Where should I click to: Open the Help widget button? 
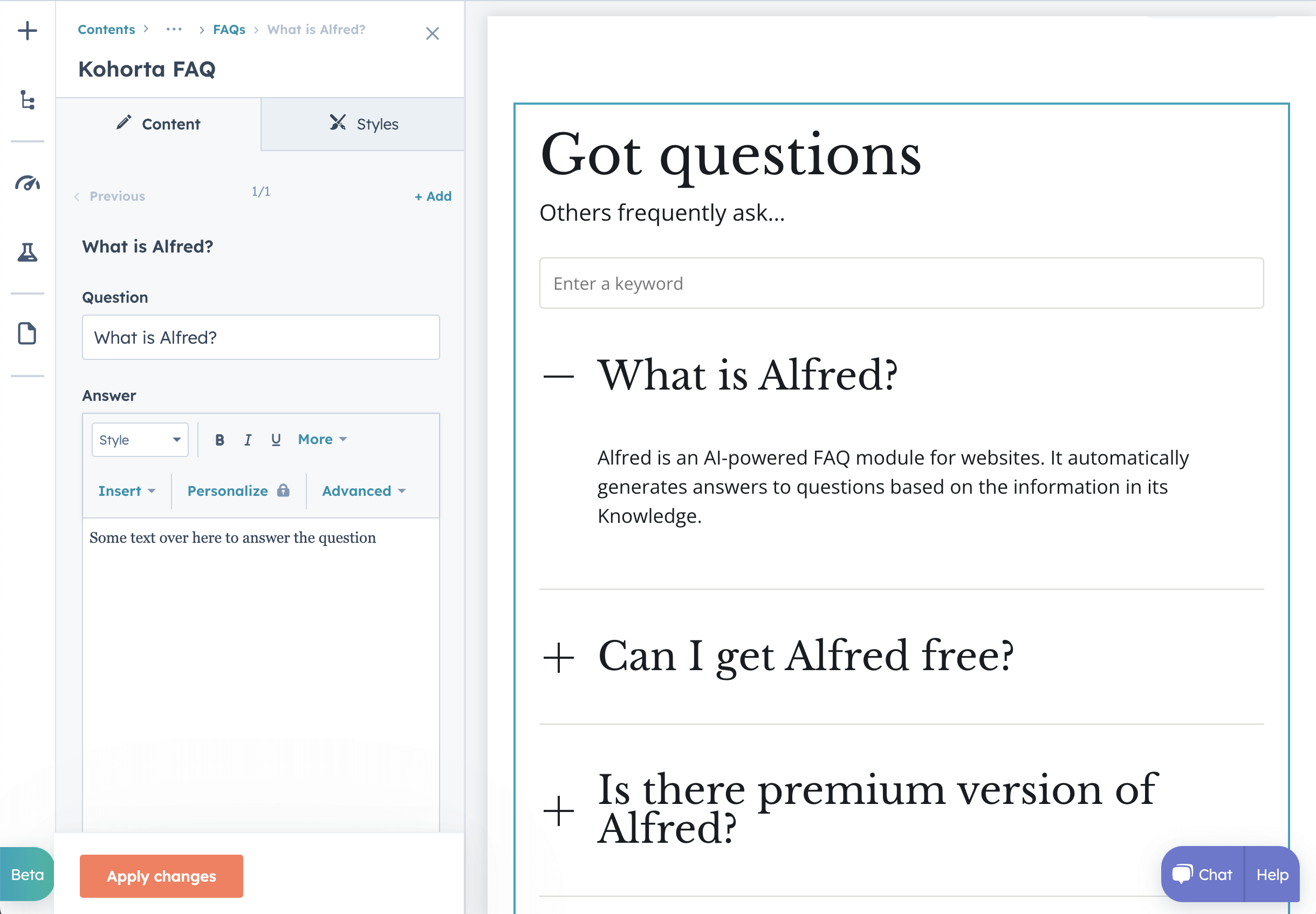pos(1272,875)
